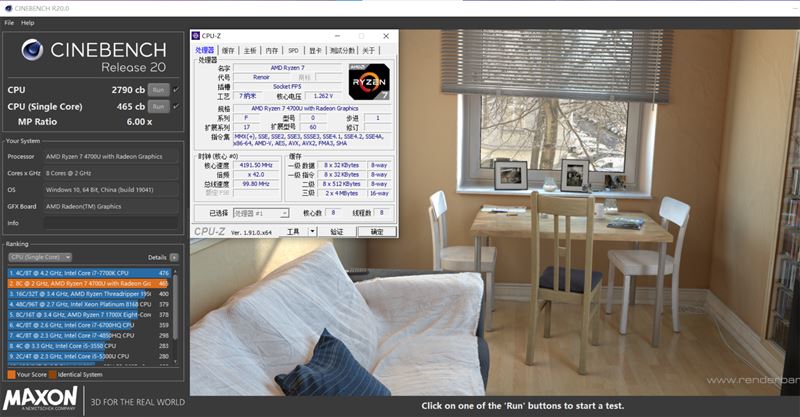The image size is (800, 417).
Task: Click the Windows 10 OS field
Action: pos(111,190)
